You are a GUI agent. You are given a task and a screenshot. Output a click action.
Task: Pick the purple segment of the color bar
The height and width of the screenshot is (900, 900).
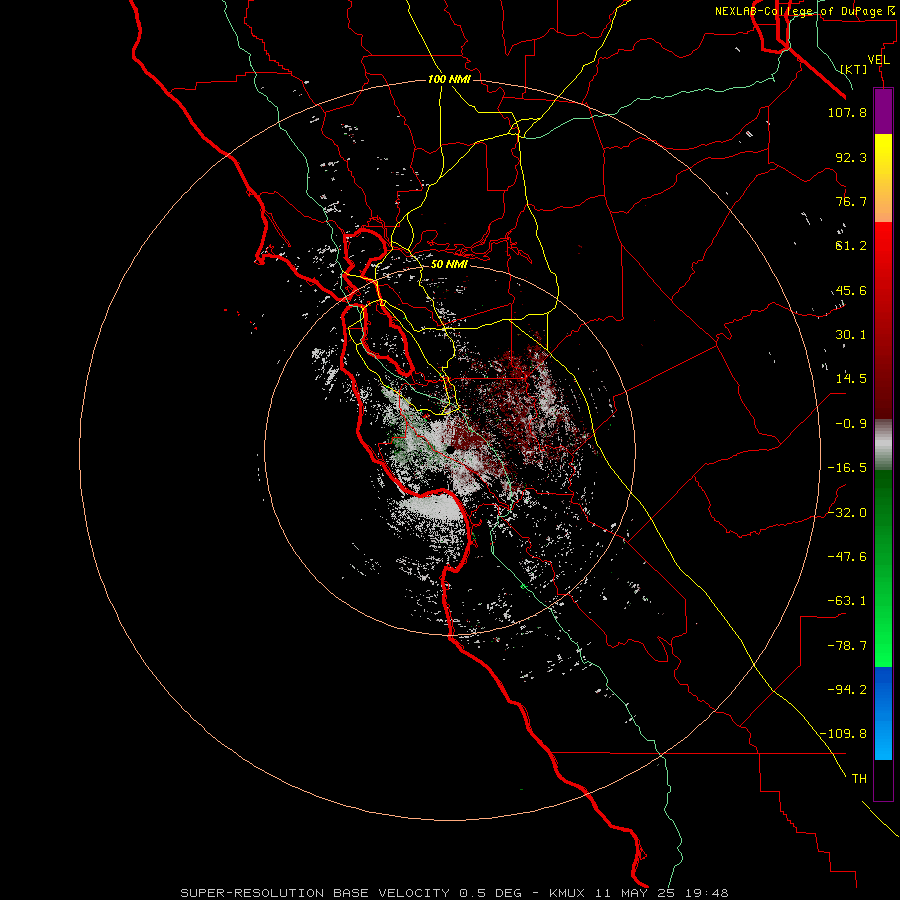(x=883, y=111)
